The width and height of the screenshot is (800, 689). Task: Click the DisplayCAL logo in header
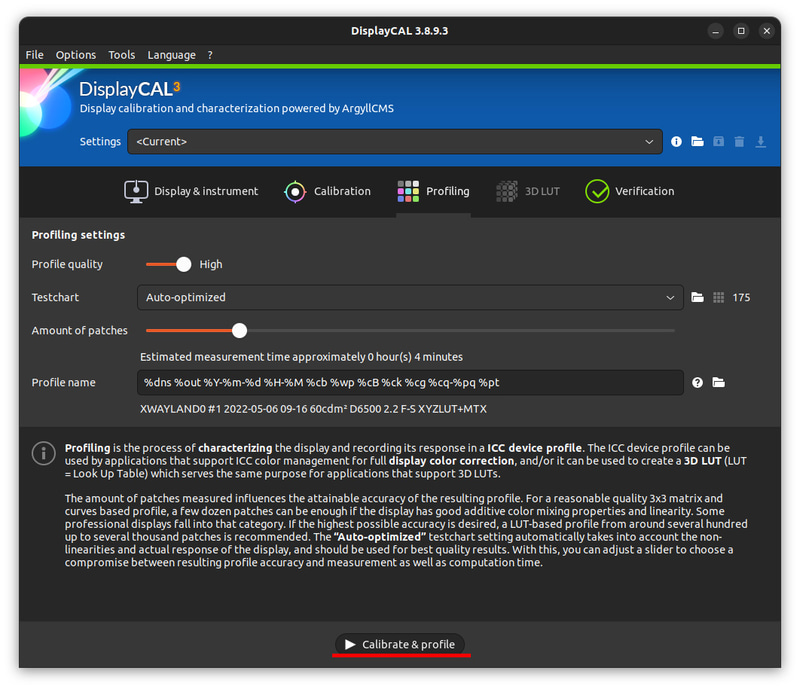tap(130, 89)
